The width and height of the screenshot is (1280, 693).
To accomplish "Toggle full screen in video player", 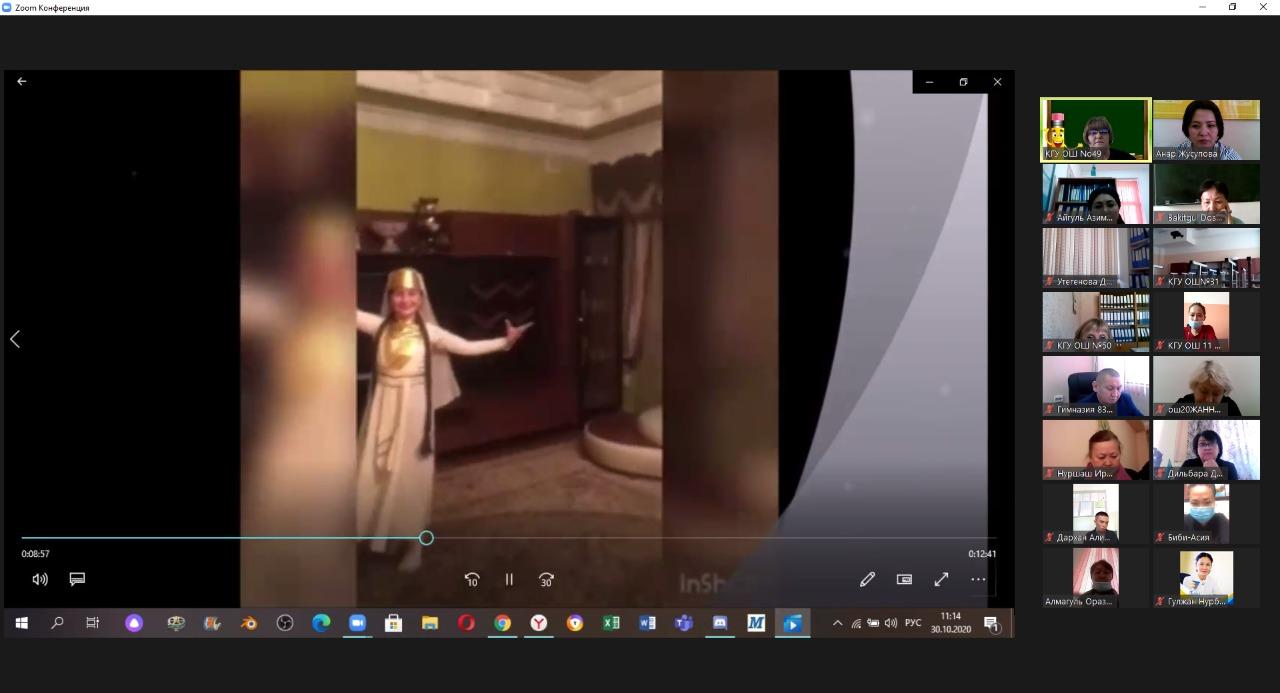I will click(x=941, y=579).
